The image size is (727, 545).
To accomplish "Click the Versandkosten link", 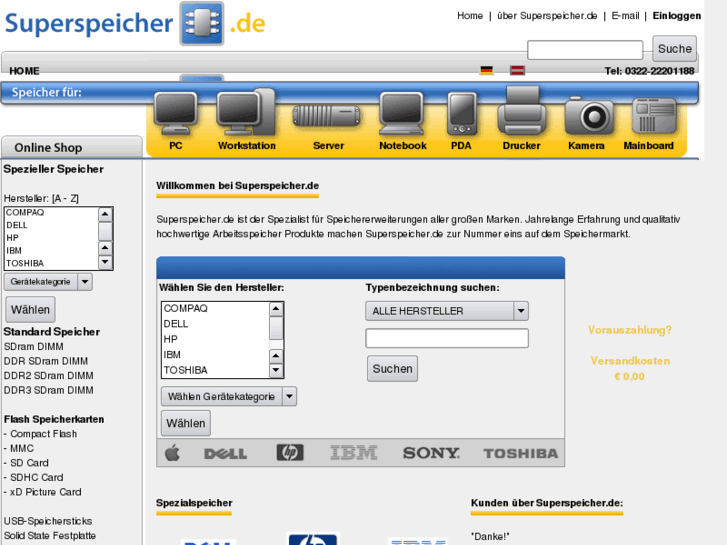I will (x=630, y=361).
